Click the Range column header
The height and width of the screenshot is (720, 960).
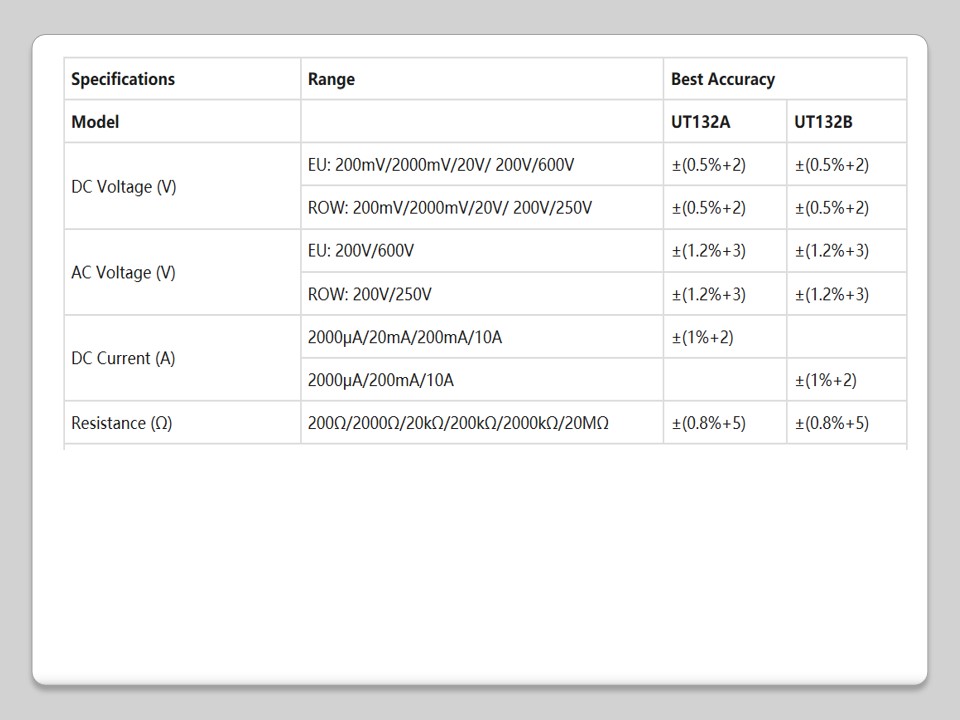[331, 79]
